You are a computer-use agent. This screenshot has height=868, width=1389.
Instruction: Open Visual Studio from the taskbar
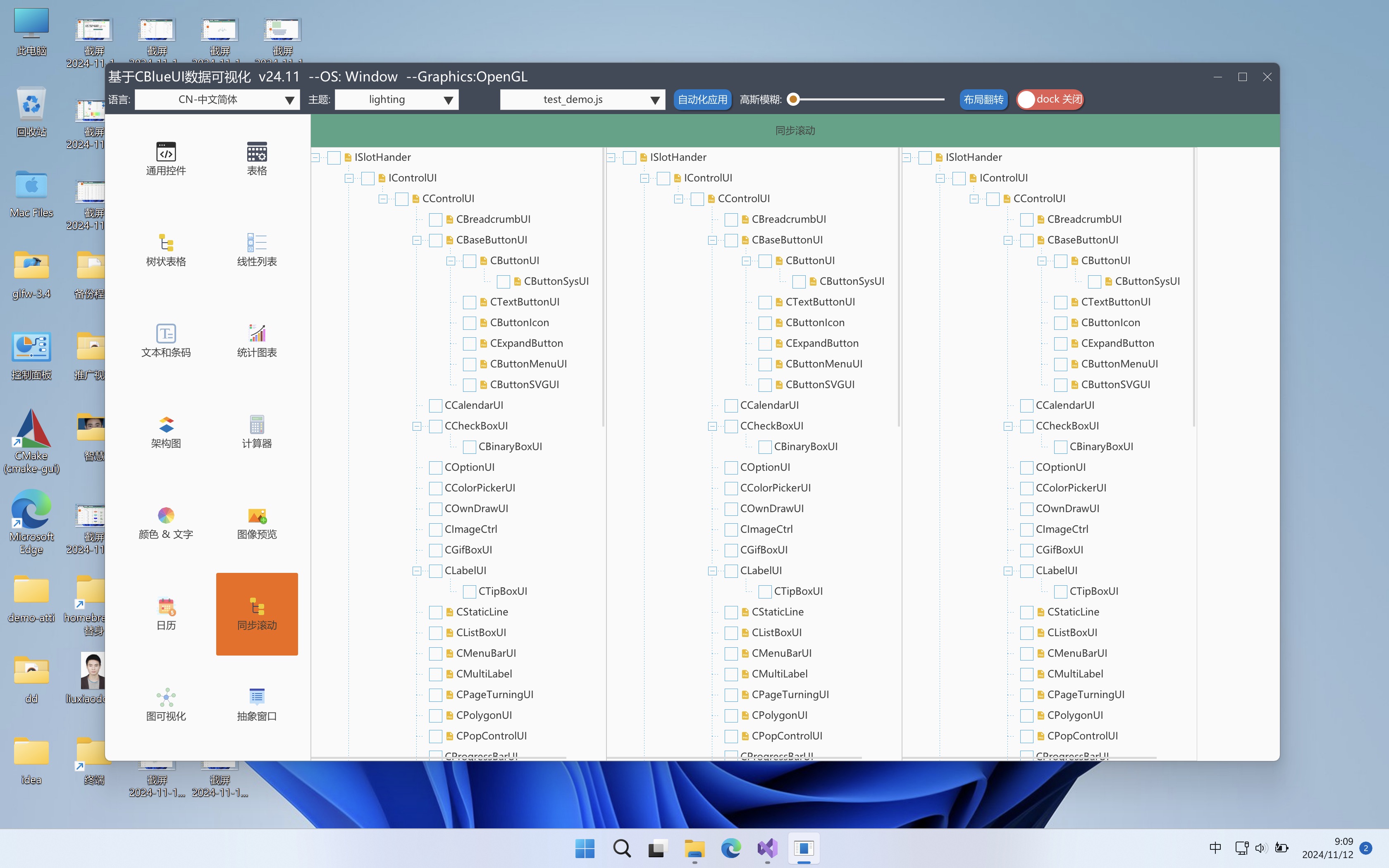(767, 848)
